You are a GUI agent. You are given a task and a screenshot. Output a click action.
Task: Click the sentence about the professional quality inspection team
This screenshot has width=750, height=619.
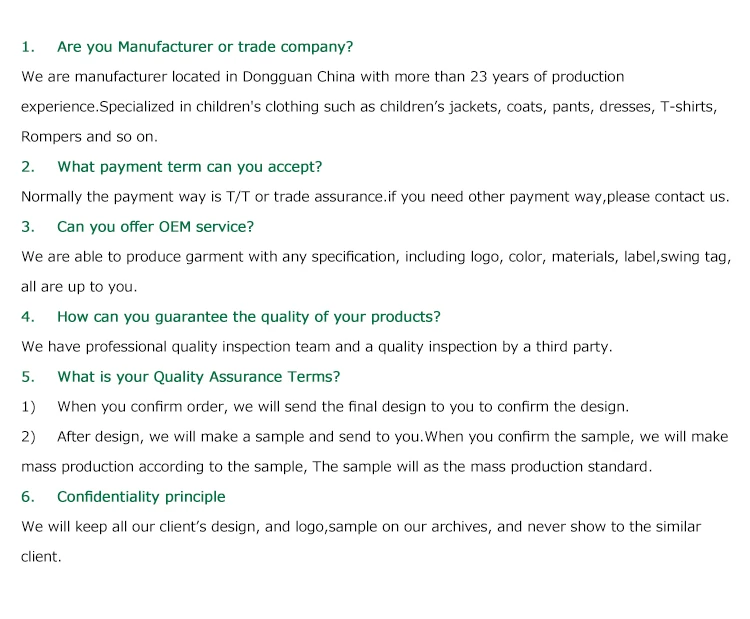pos(316,347)
